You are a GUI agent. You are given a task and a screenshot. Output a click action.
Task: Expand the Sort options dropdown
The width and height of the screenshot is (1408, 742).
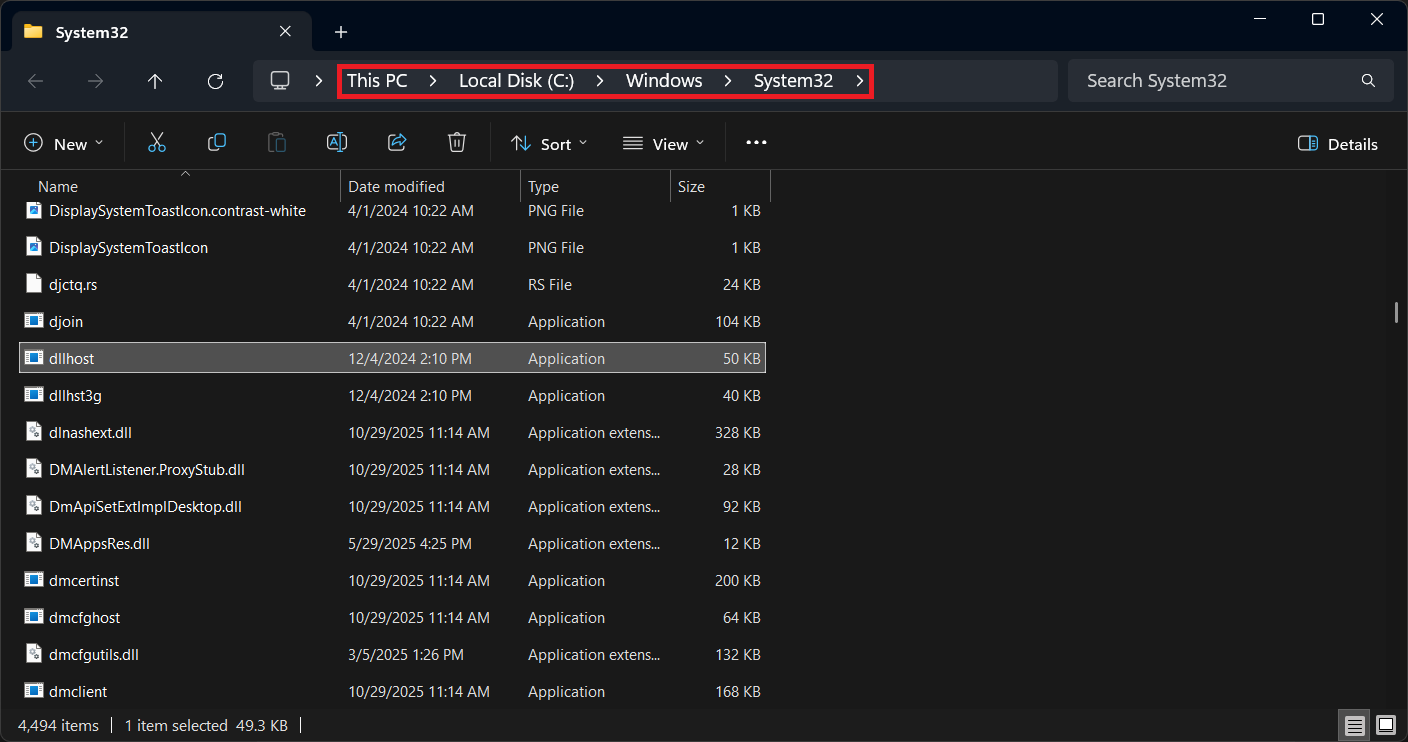(x=549, y=144)
